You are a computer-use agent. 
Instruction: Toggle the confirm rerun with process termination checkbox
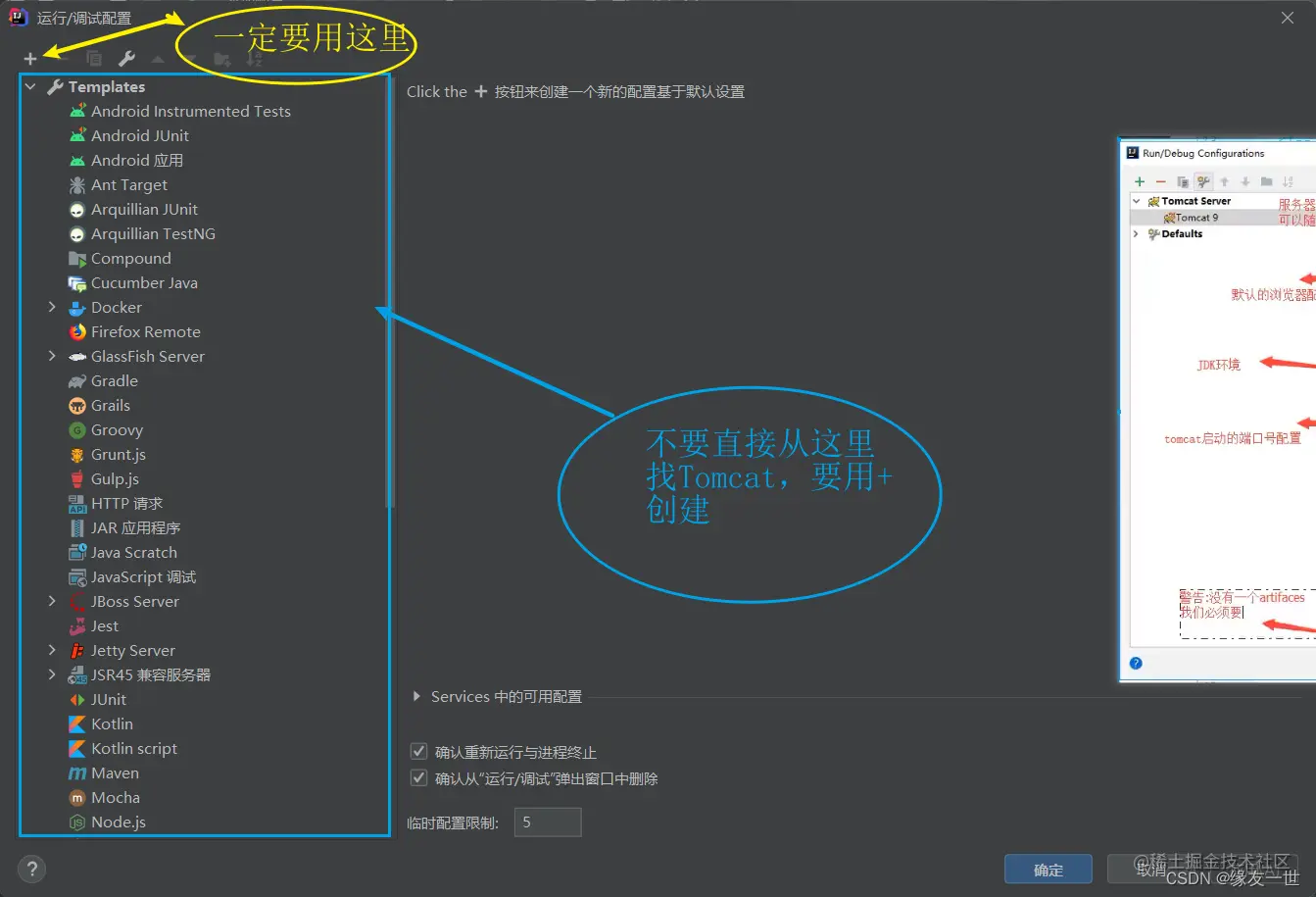(418, 754)
